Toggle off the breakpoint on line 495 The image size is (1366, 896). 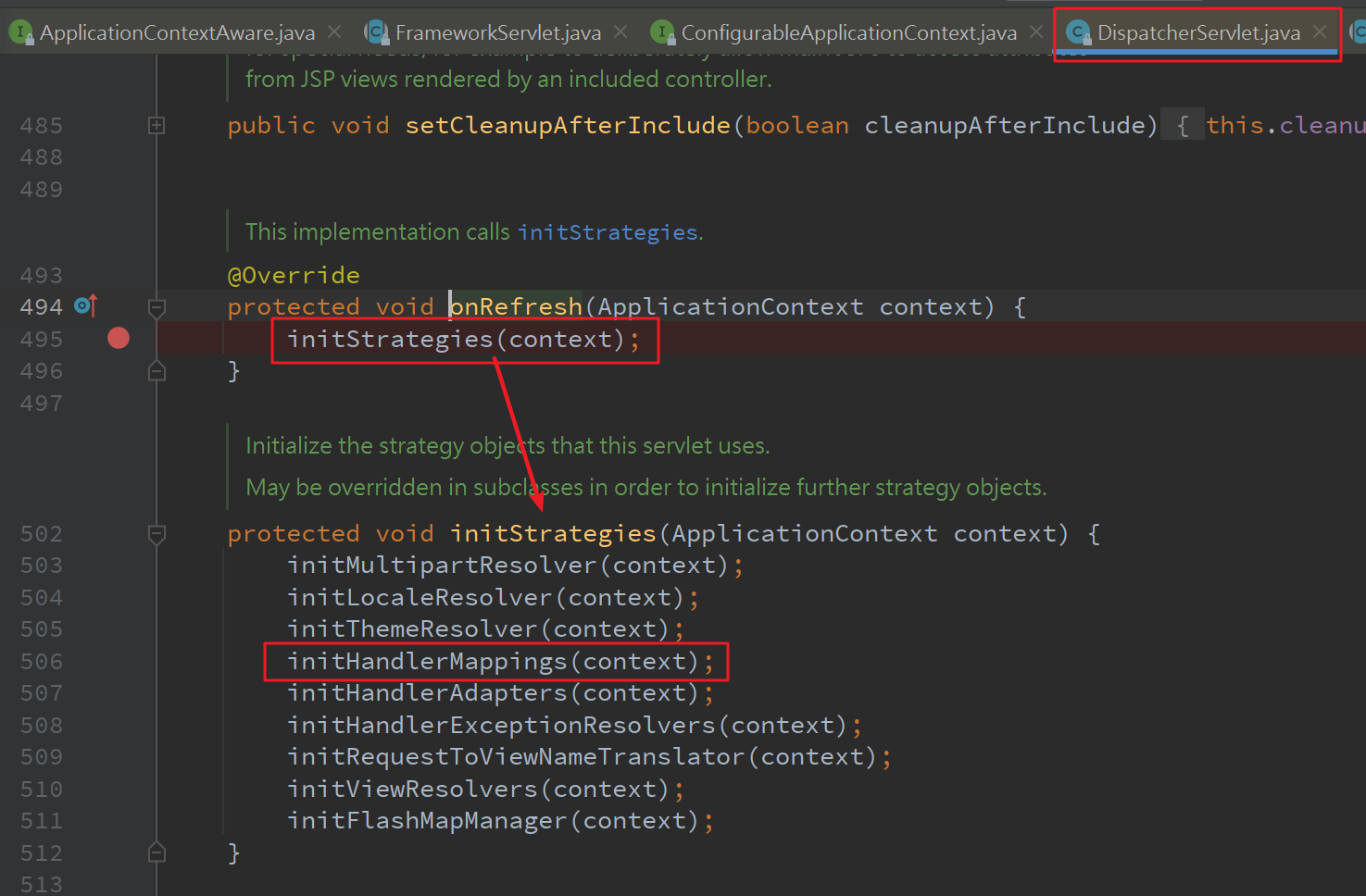pyautogui.click(x=118, y=338)
